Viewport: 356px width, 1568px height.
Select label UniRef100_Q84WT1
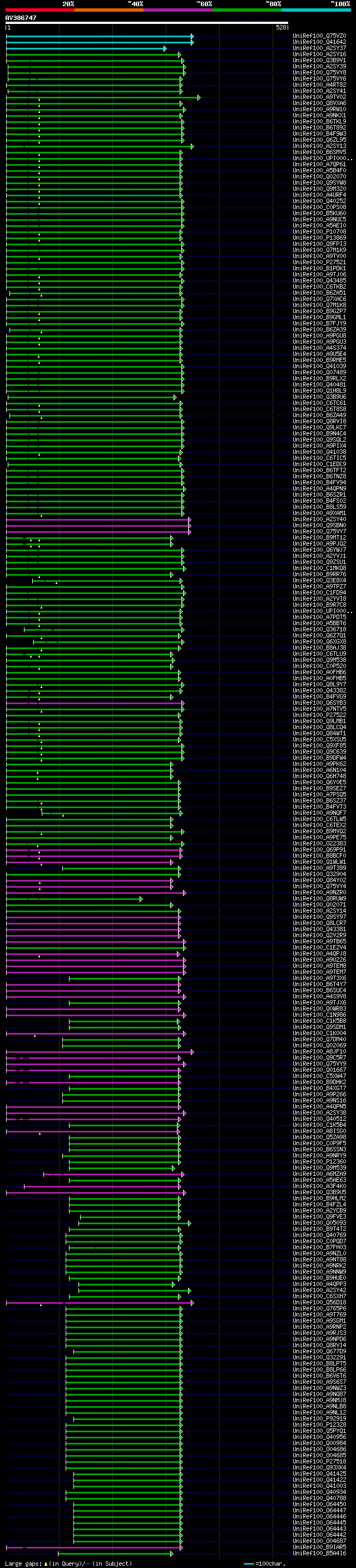tap(319, 734)
